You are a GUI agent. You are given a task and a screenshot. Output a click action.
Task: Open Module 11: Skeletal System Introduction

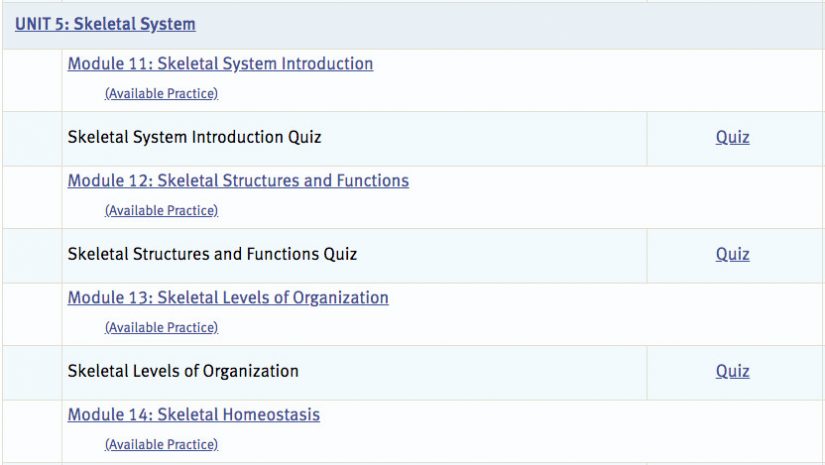coord(220,64)
